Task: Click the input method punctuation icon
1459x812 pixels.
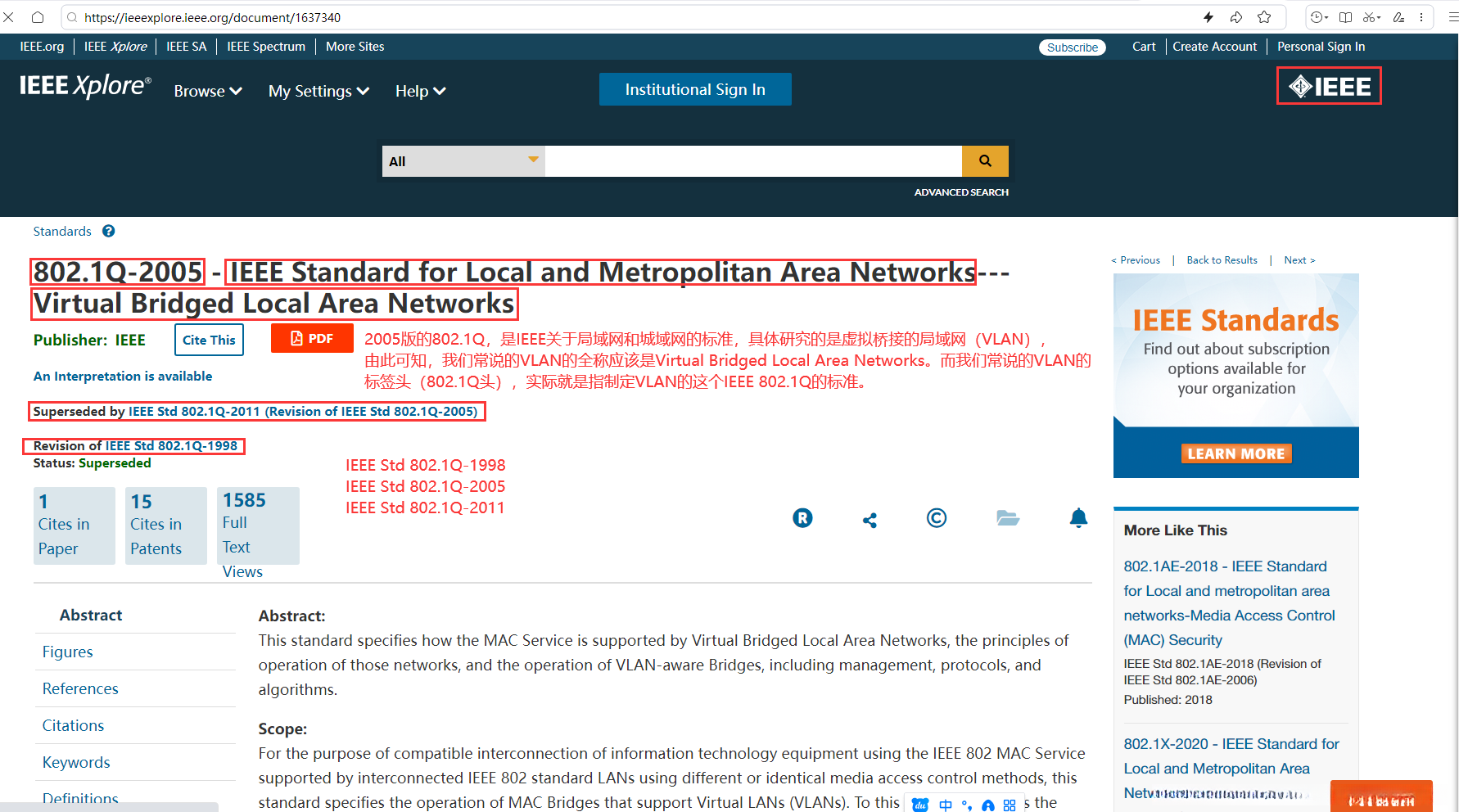Action: (x=967, y=805)
